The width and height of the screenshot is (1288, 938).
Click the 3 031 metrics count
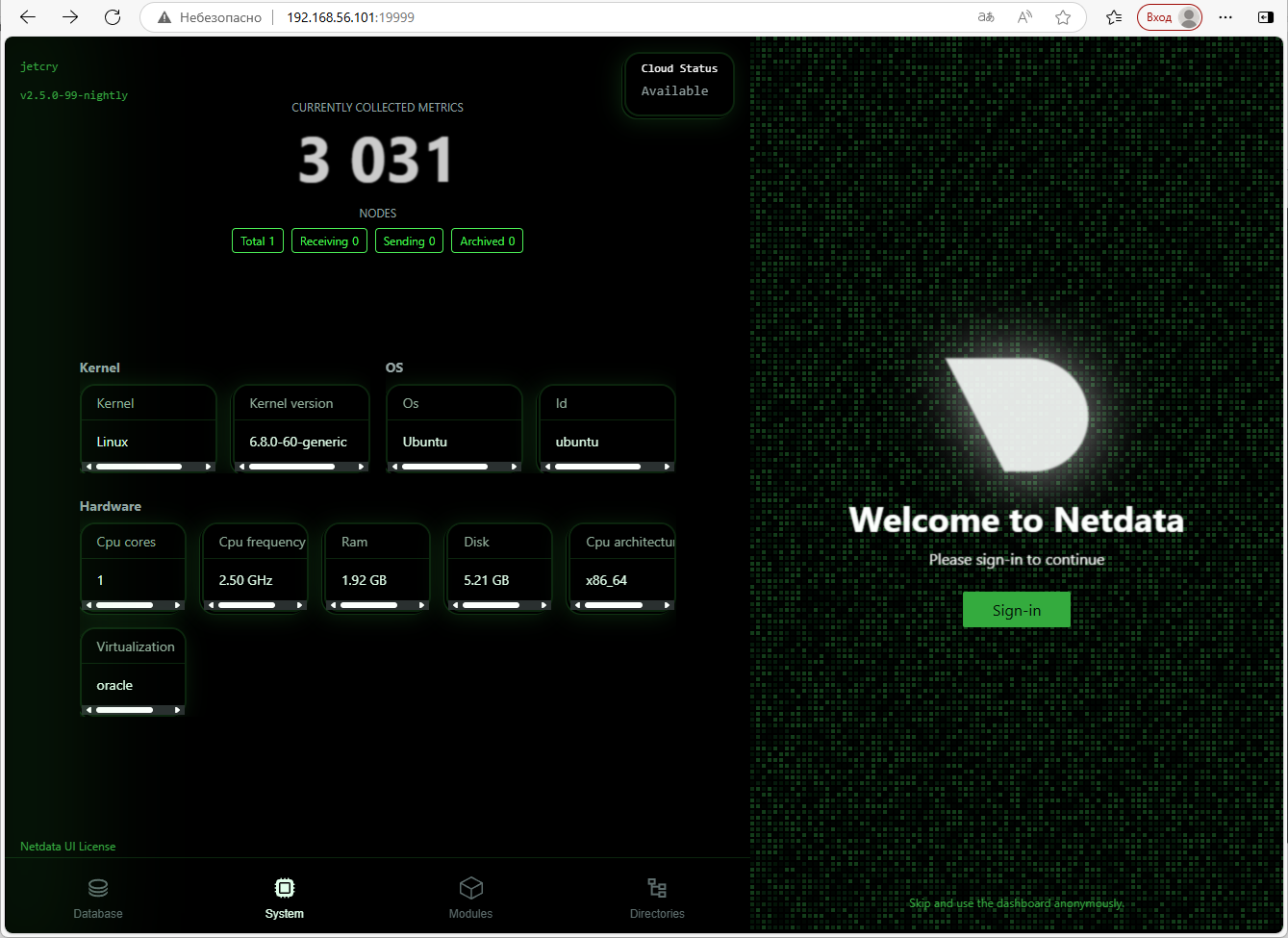point(376,160)
